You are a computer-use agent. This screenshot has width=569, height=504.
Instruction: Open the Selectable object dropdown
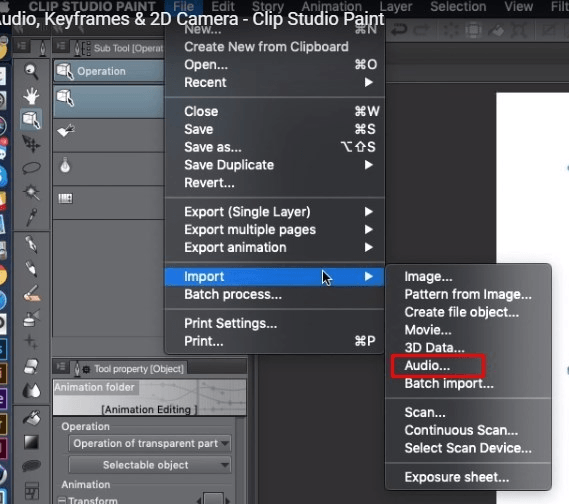tap(150, 465)
